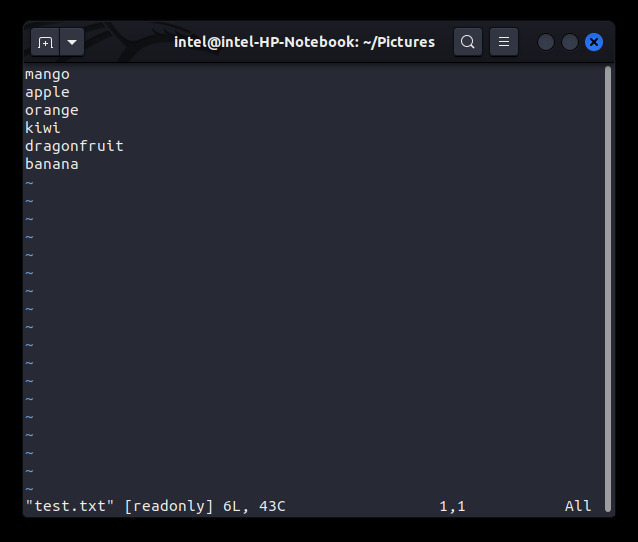Place cursor on the word mango
Viewport: 638px width, 542px height.
[x=47, y=74]
